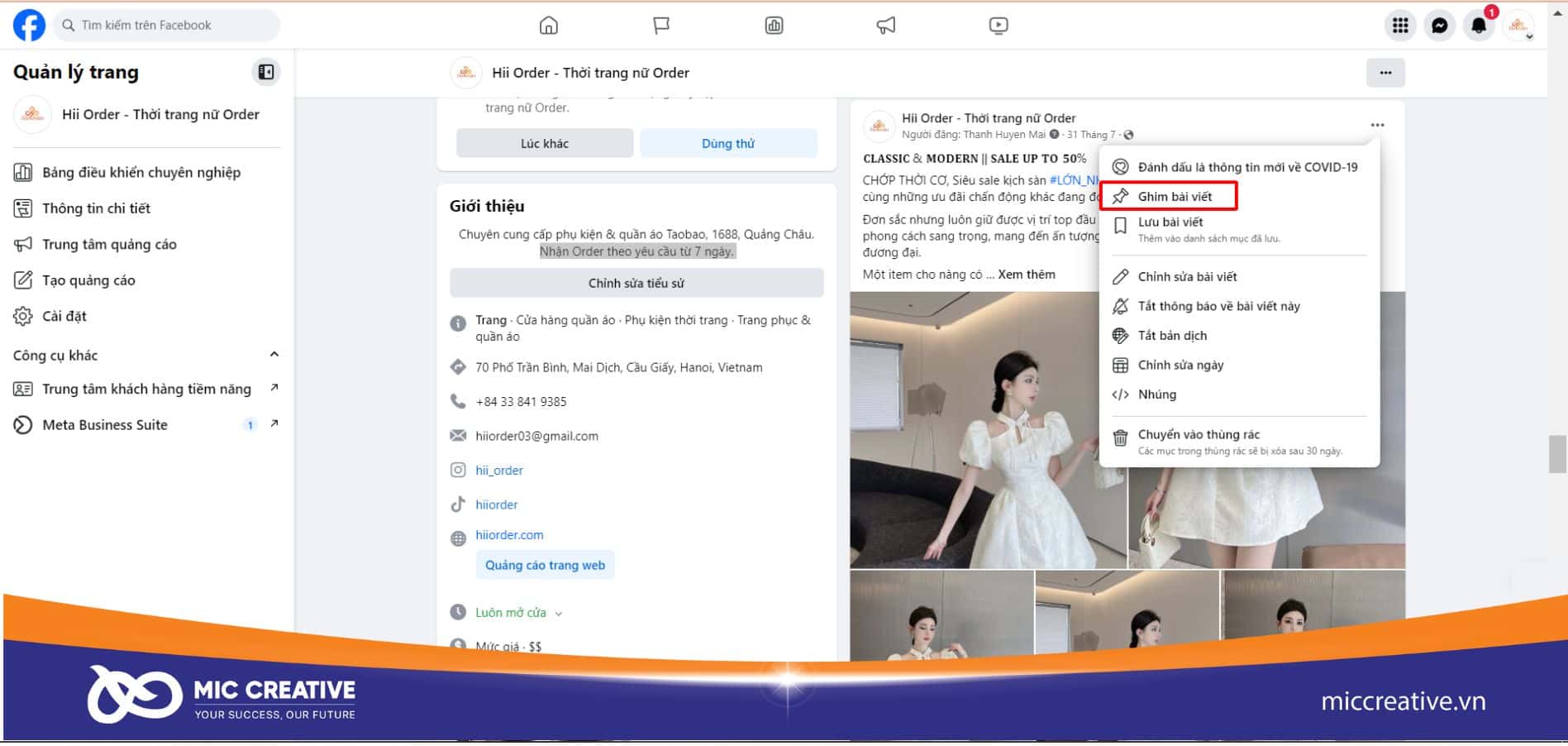Click the post's 31 Tháng 7 date
The image size is (1568, 746).
(1091, 135)
